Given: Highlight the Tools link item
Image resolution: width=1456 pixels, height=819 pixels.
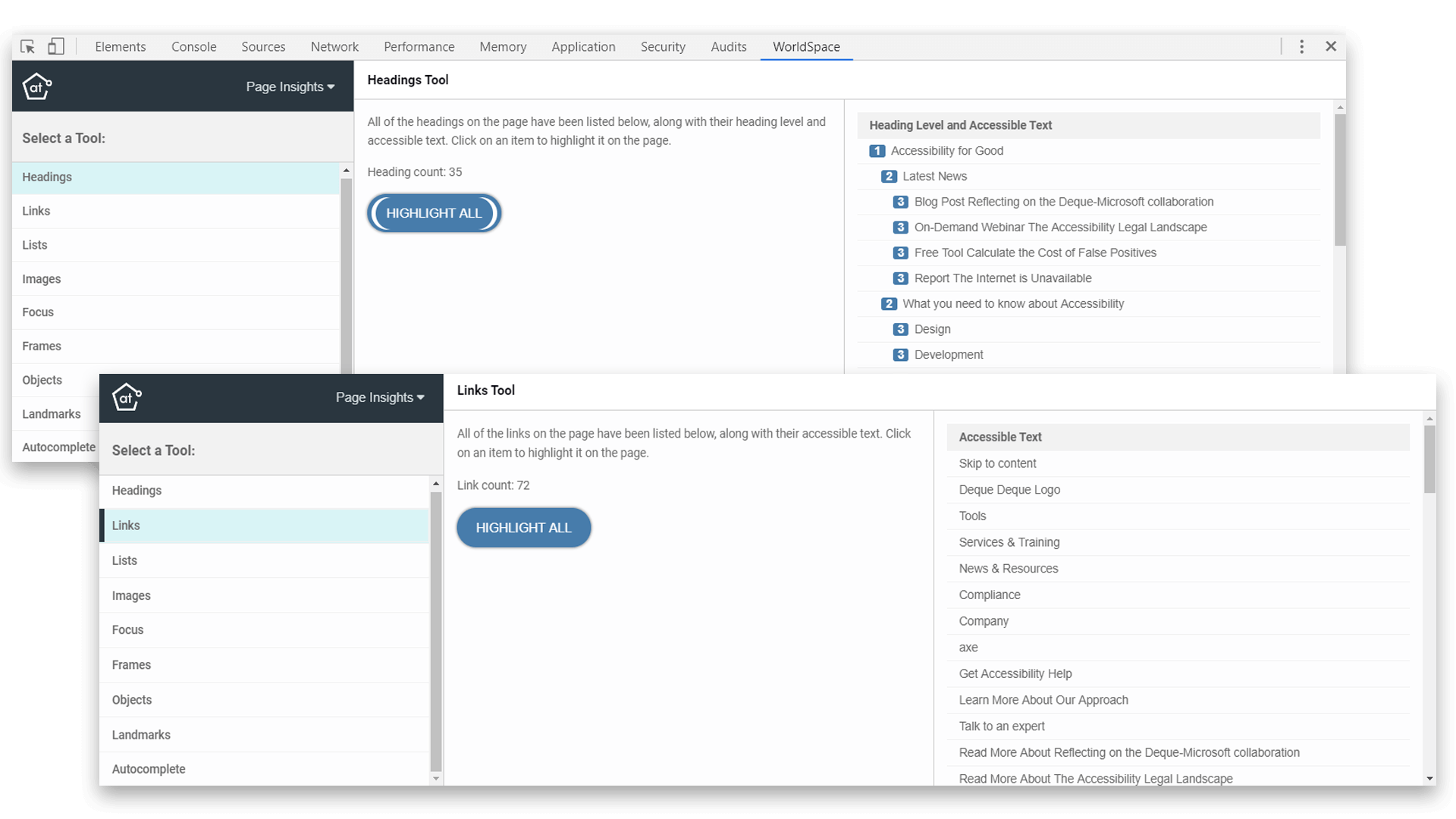Looking at the screenshot, I should click(1178, 516).
